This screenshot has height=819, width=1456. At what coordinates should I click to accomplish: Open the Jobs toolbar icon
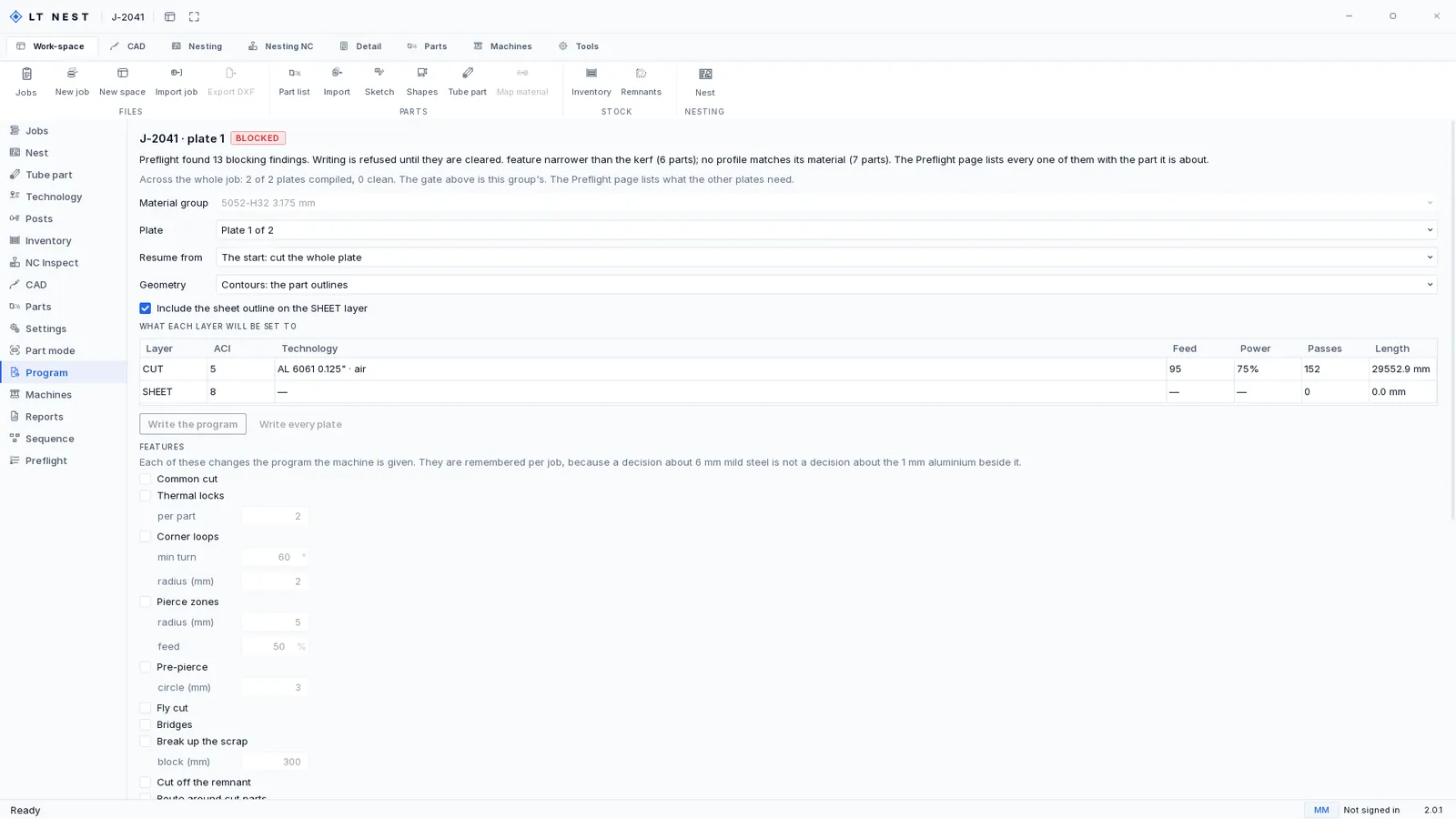coord(25,81)
